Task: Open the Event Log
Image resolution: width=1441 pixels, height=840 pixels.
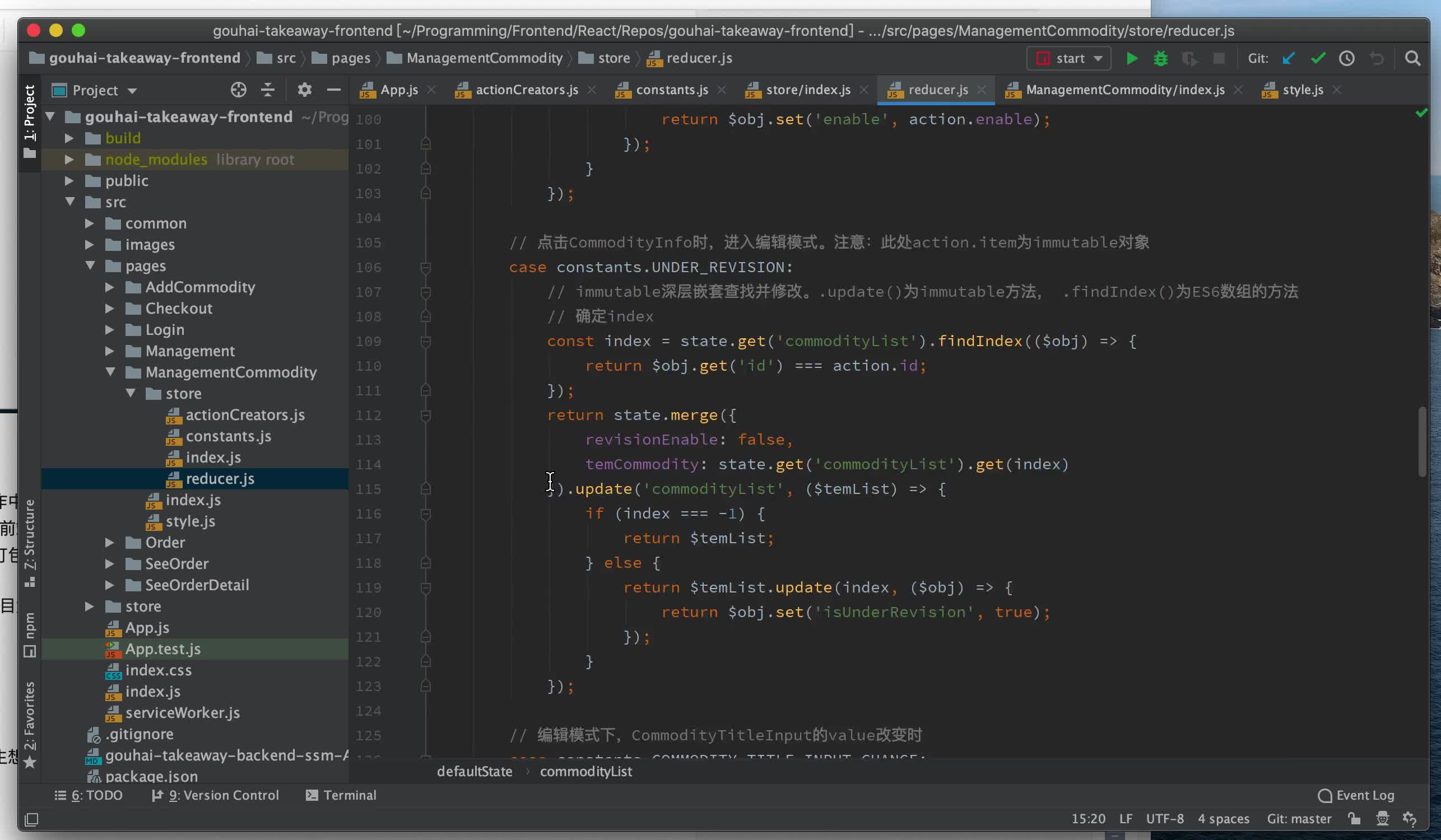Action: coord(1356,795)
